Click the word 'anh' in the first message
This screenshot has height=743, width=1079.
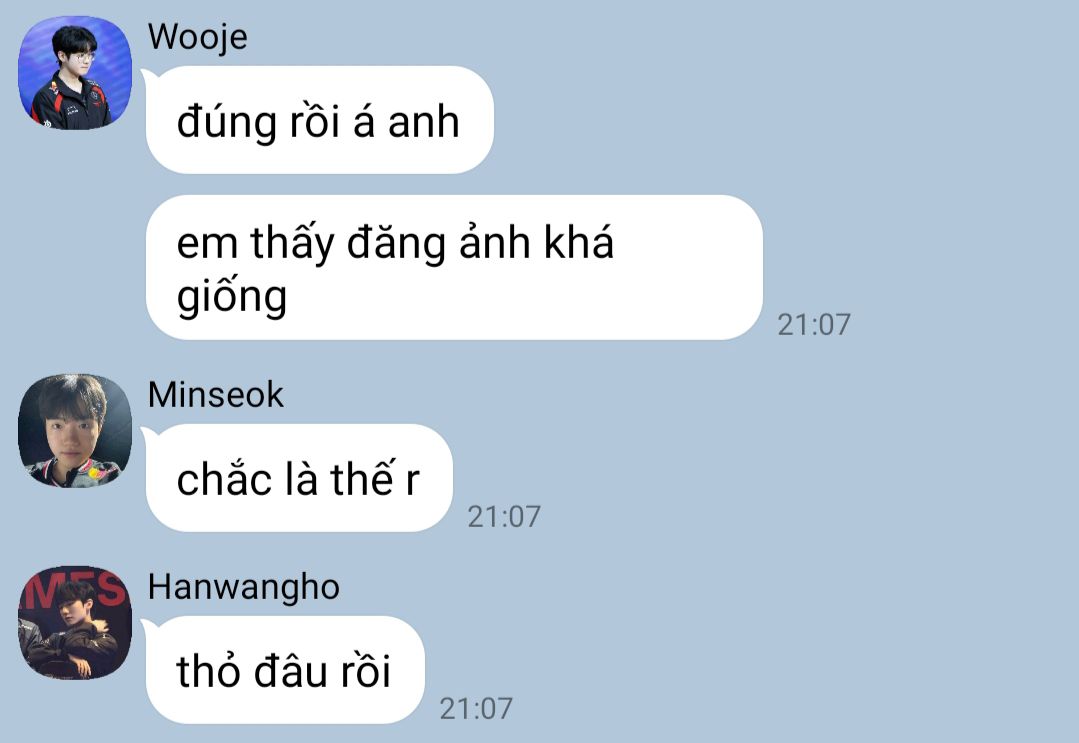click(x=423, y=122)
